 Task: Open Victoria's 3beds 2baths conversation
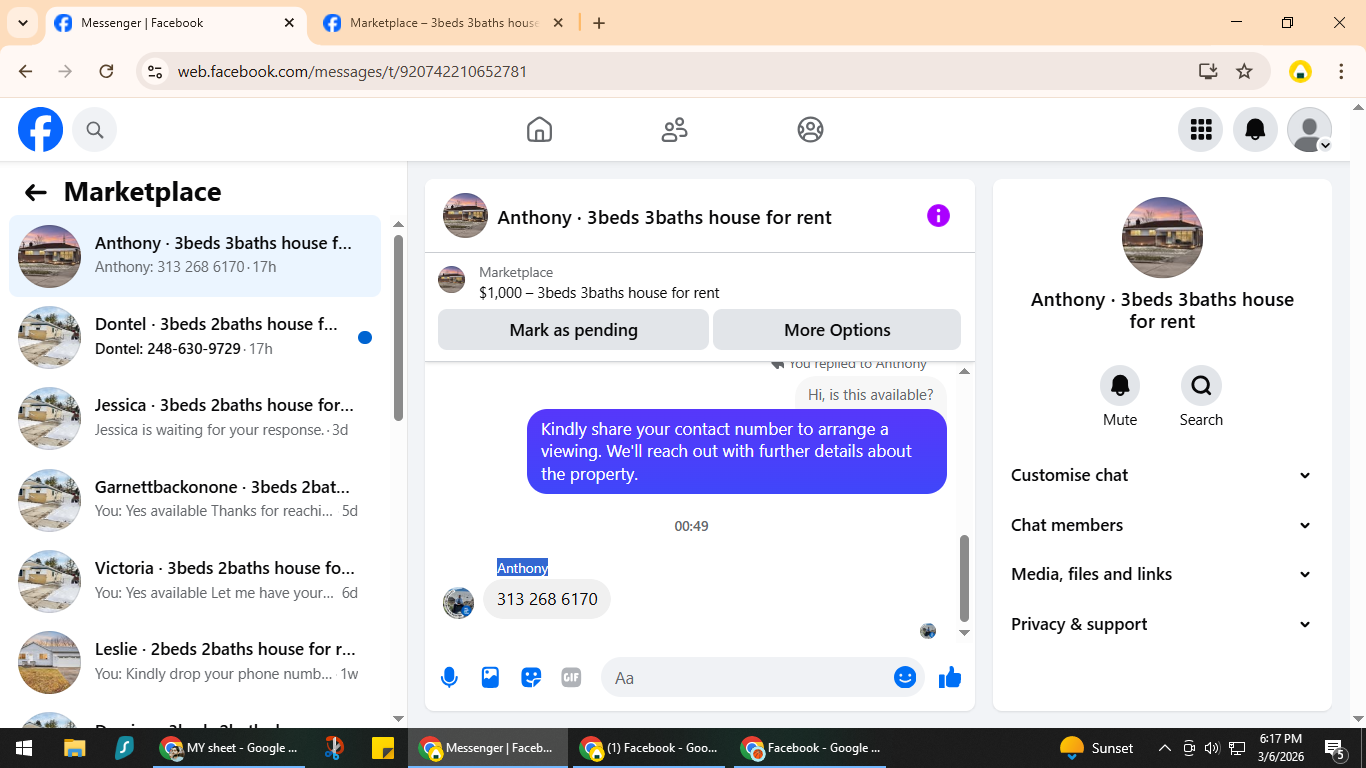coord(195,580)
